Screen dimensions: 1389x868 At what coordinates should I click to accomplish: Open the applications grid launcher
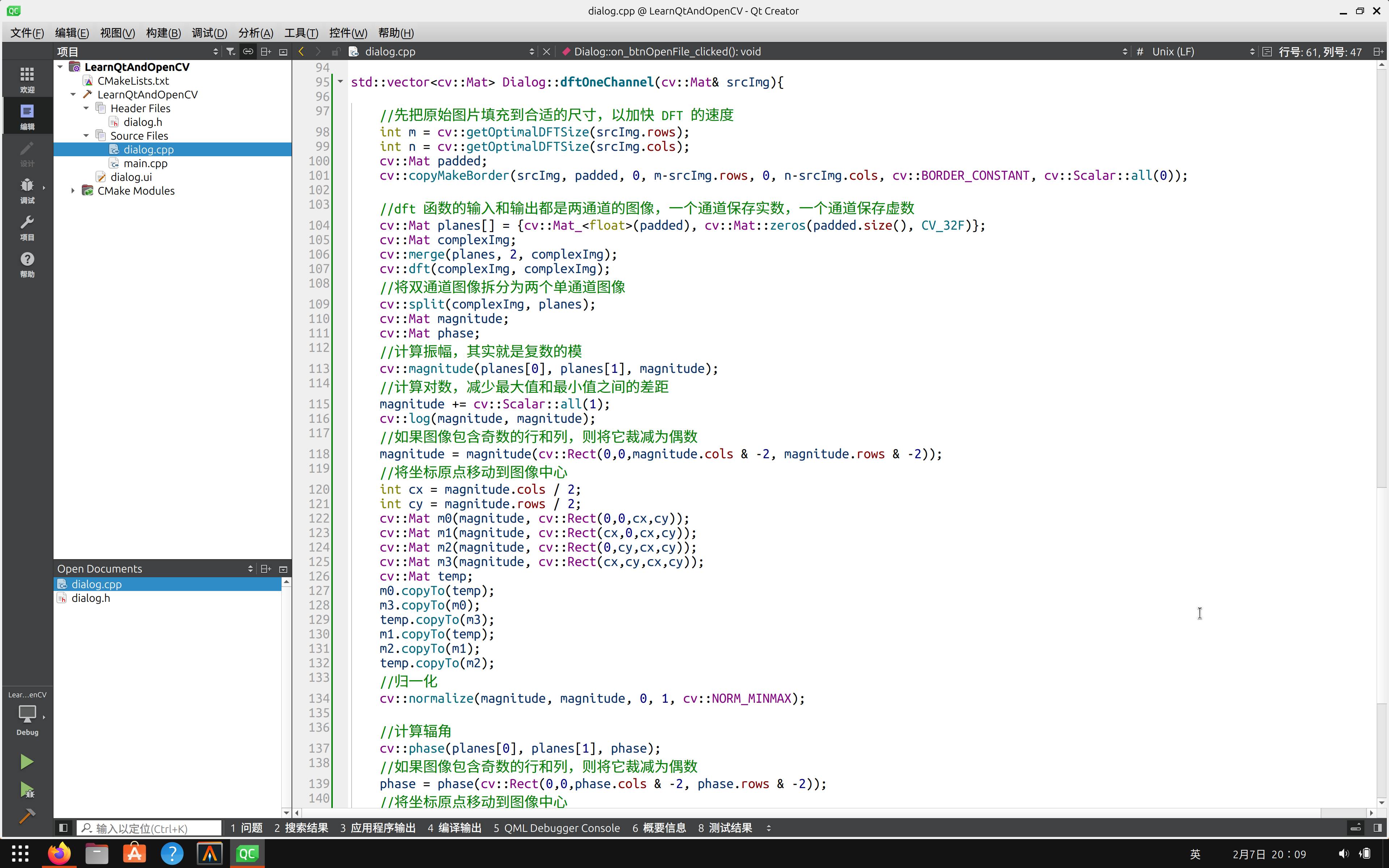coord(20,854)
